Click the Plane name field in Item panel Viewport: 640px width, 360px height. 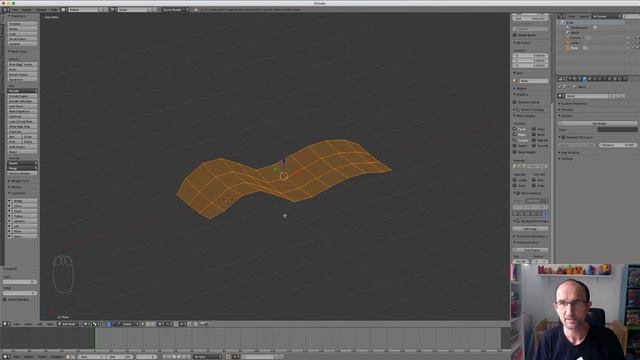pos(533,81)
